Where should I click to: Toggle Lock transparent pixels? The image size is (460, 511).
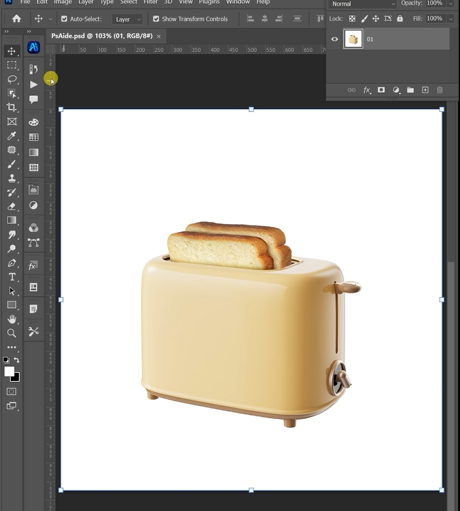pyautogui.click(x=352, y=19)
